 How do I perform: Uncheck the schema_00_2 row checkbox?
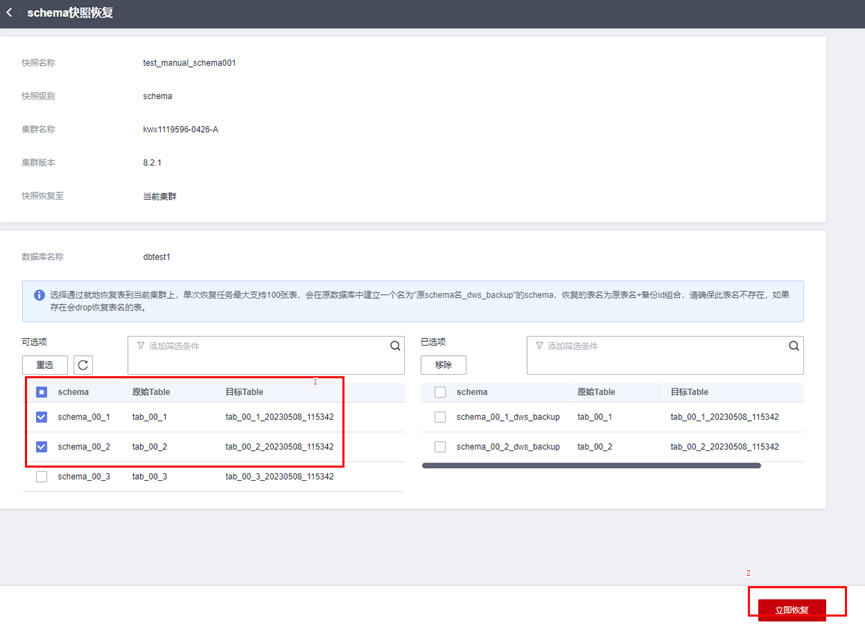[x=41, y=447]
